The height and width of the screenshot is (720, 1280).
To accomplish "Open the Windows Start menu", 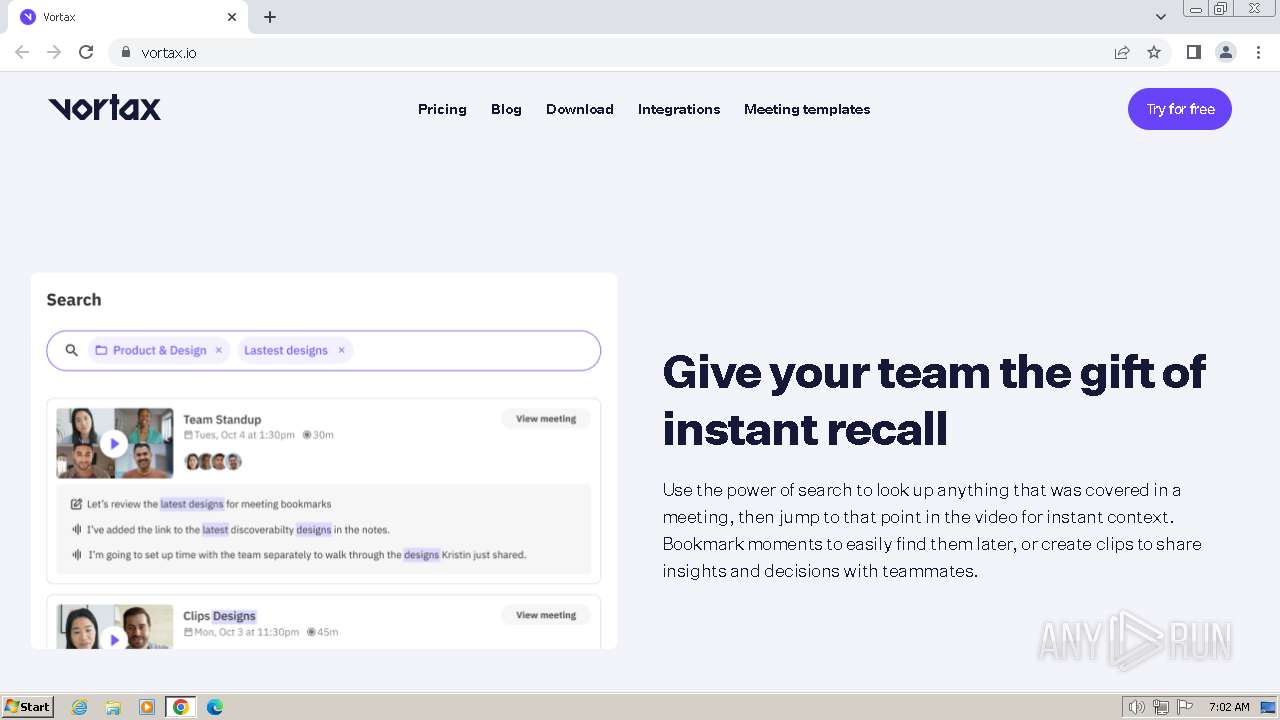I will (27, 707).
